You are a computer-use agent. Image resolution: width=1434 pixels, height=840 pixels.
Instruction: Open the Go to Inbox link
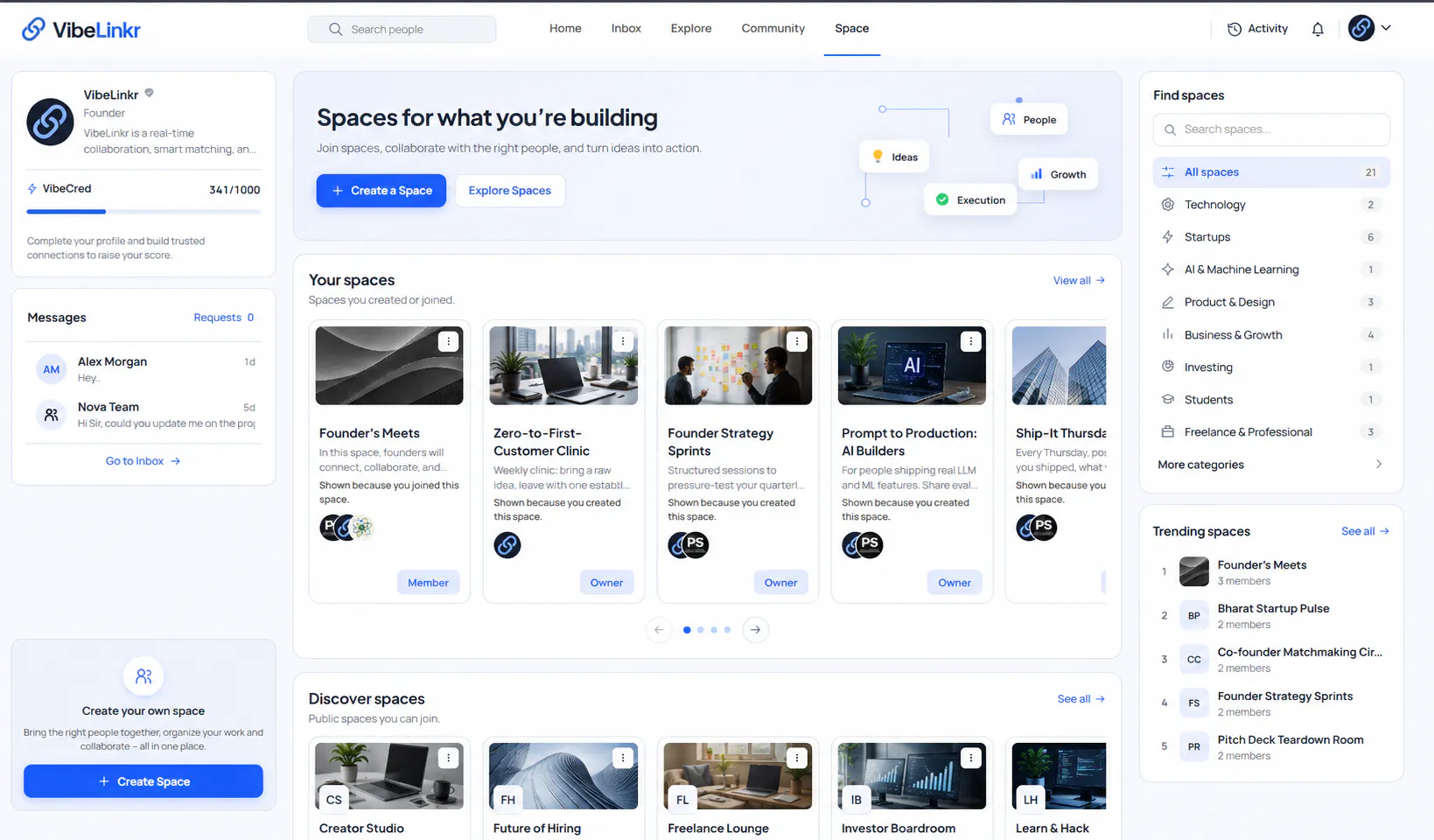[143, 461]
